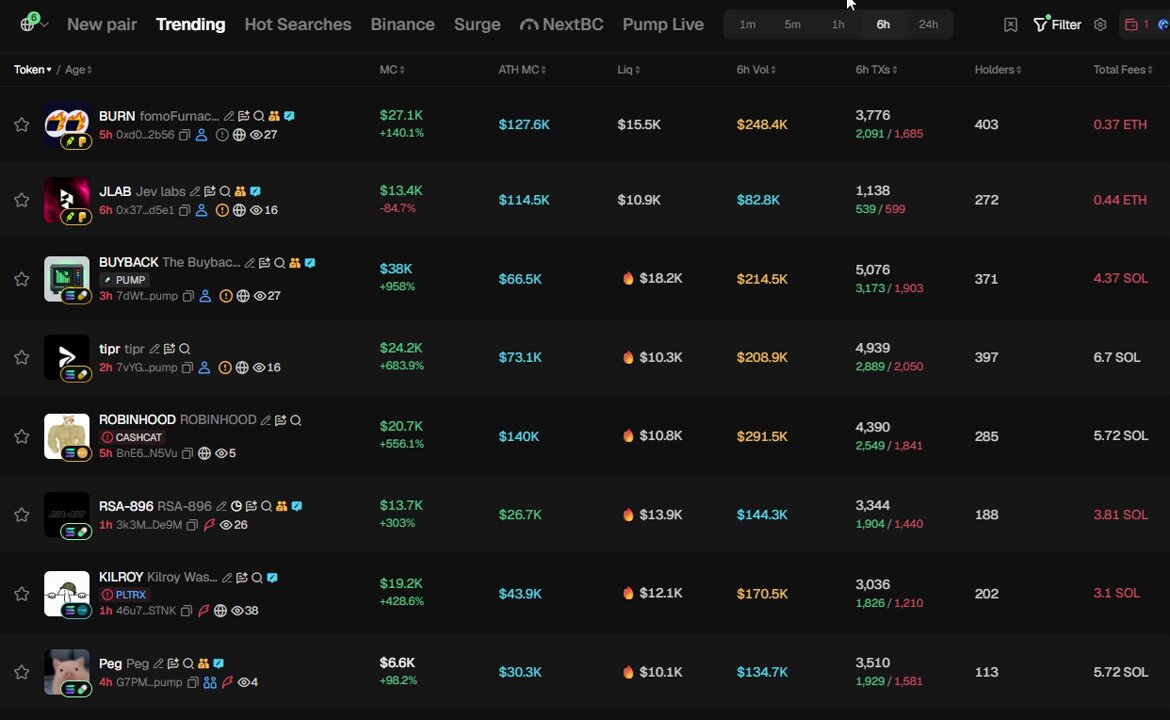This screenshot has height=720, width=1170.
Task: Click the PUMP tag under BUYBACK
Action: [124, 280]
